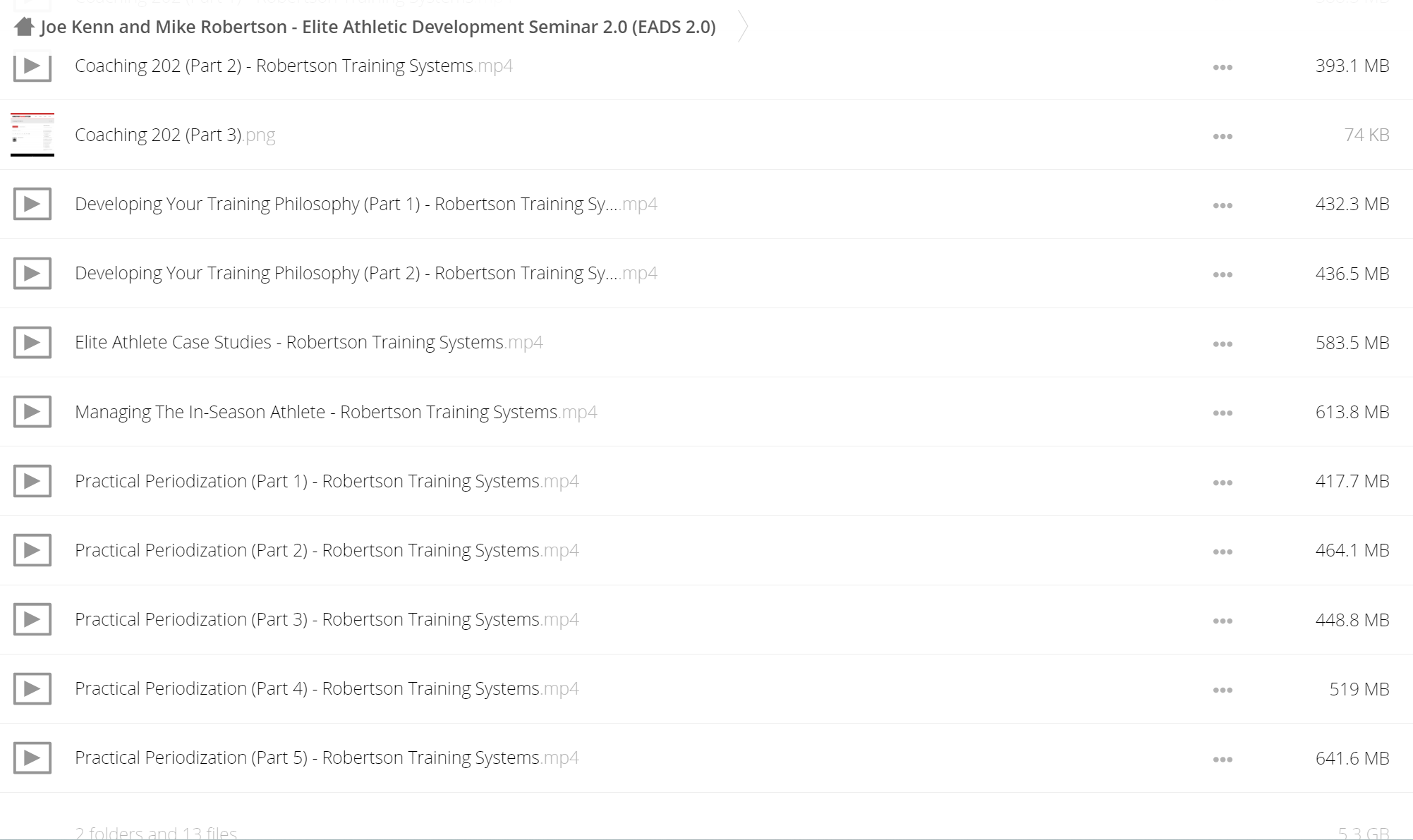This screenshot has width=1413, height=840.
Task: Open more options for Practical Periodization (Part 5)
Action: (x=1223, y=760)
